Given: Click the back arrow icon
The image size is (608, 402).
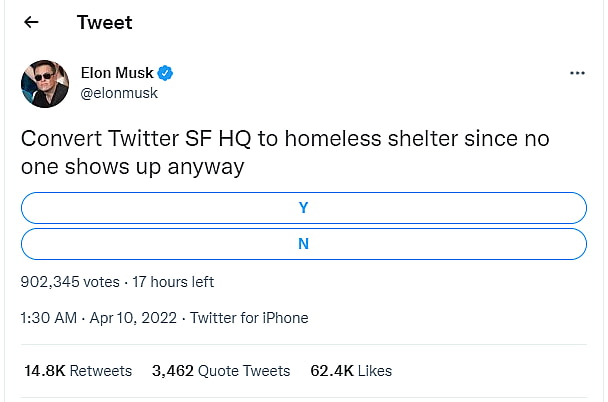Looking at the screenshot, I should pos(32,22).
